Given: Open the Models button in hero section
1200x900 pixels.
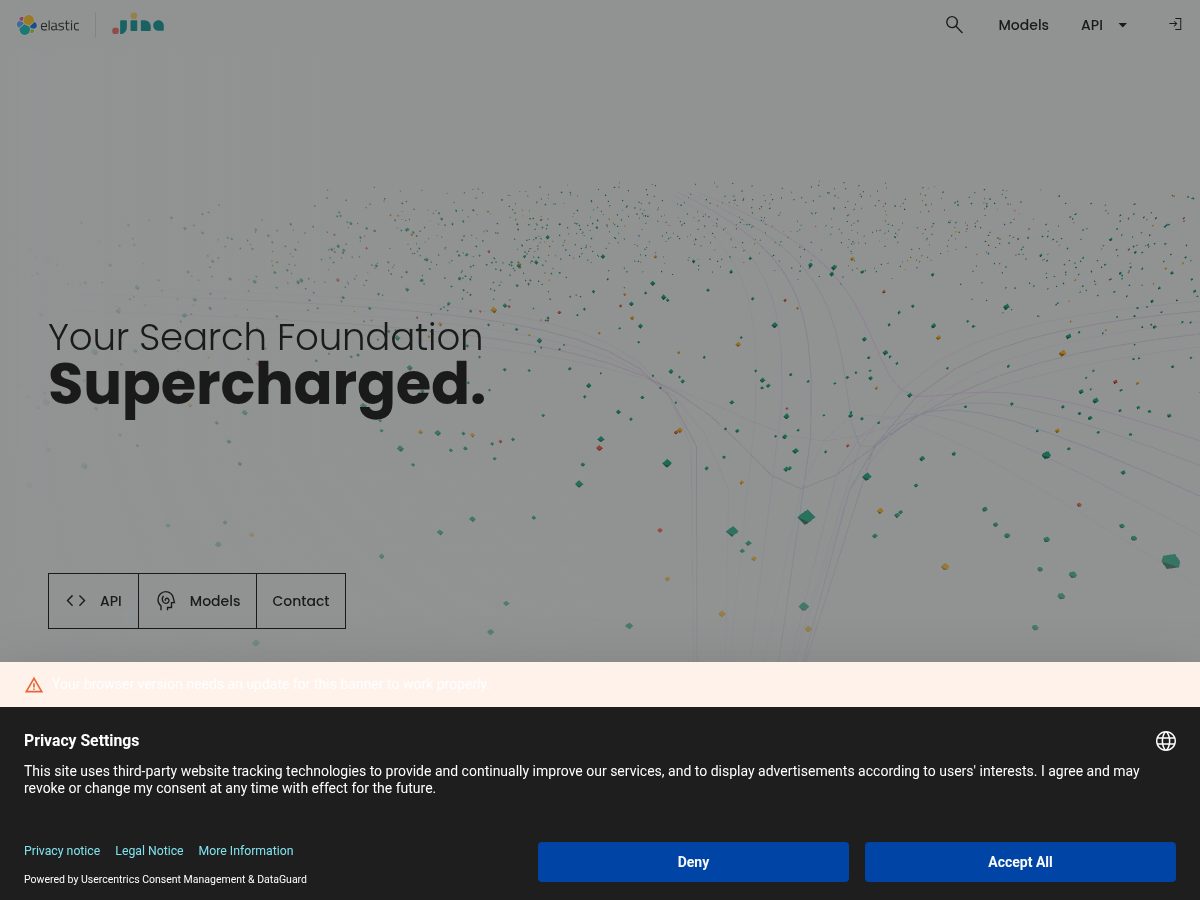Looking at the screenshot, I should pos(198,601).
